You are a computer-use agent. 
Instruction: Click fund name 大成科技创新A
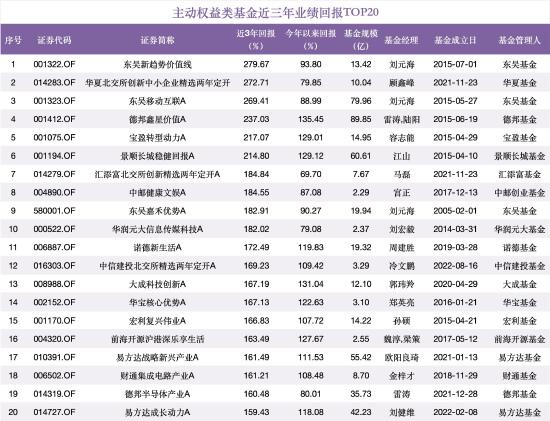[x=157, y=284]
